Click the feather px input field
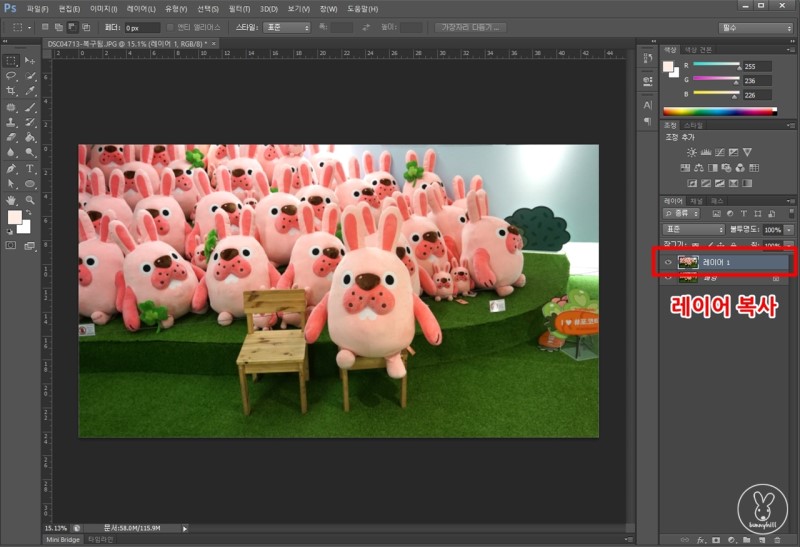This screenshot has width=800, height=547. pos(138,27)
